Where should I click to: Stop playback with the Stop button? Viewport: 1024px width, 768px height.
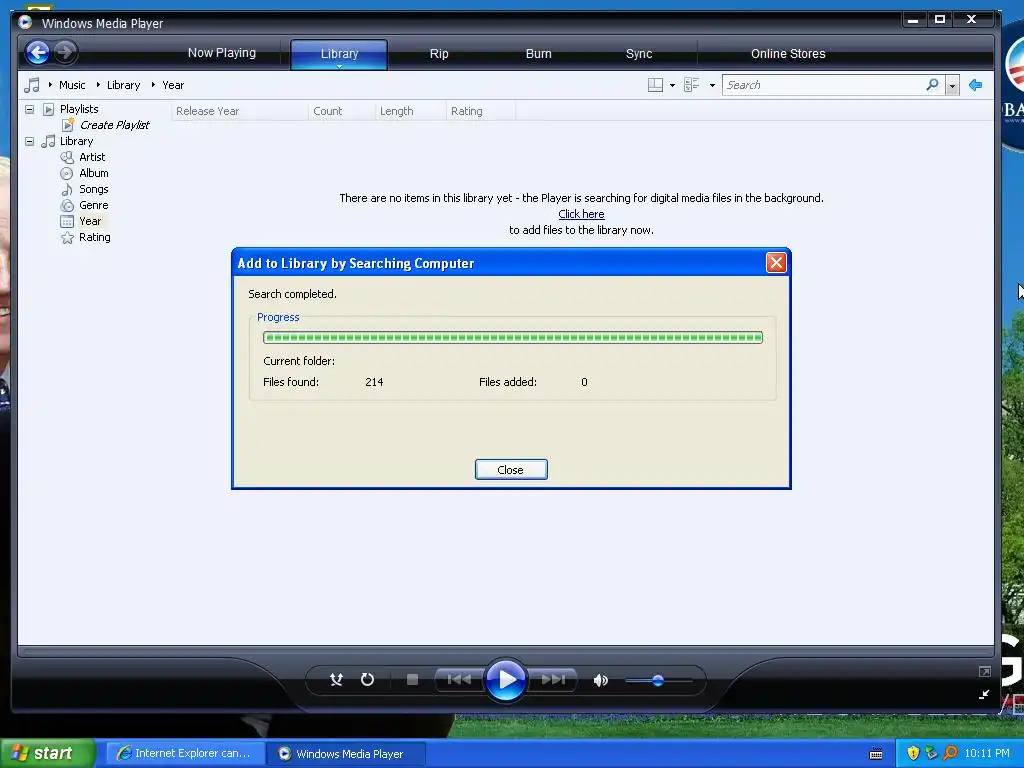coord(412,680)
